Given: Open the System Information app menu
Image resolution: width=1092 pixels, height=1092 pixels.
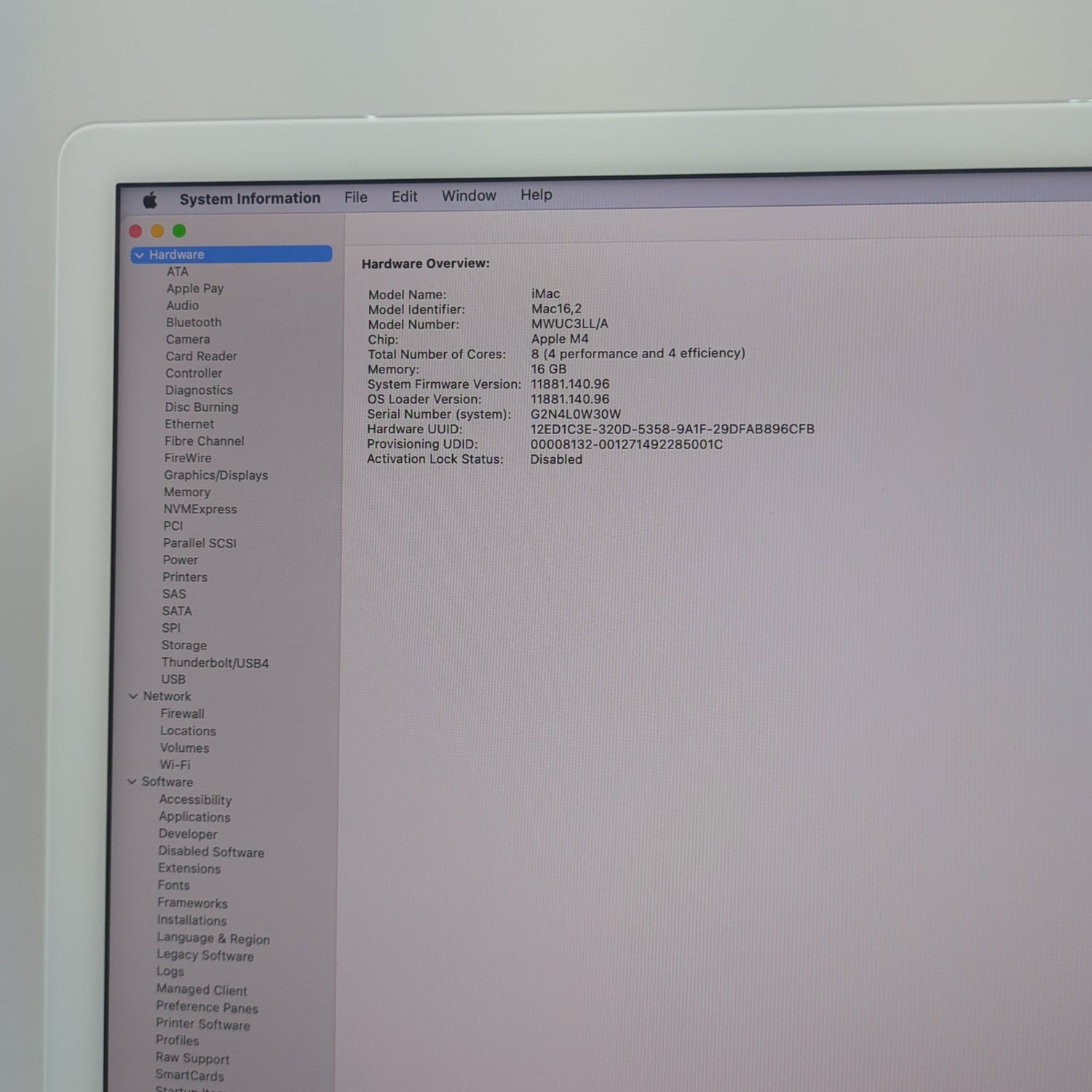Looking at the screenshot, I should point(250,199).
